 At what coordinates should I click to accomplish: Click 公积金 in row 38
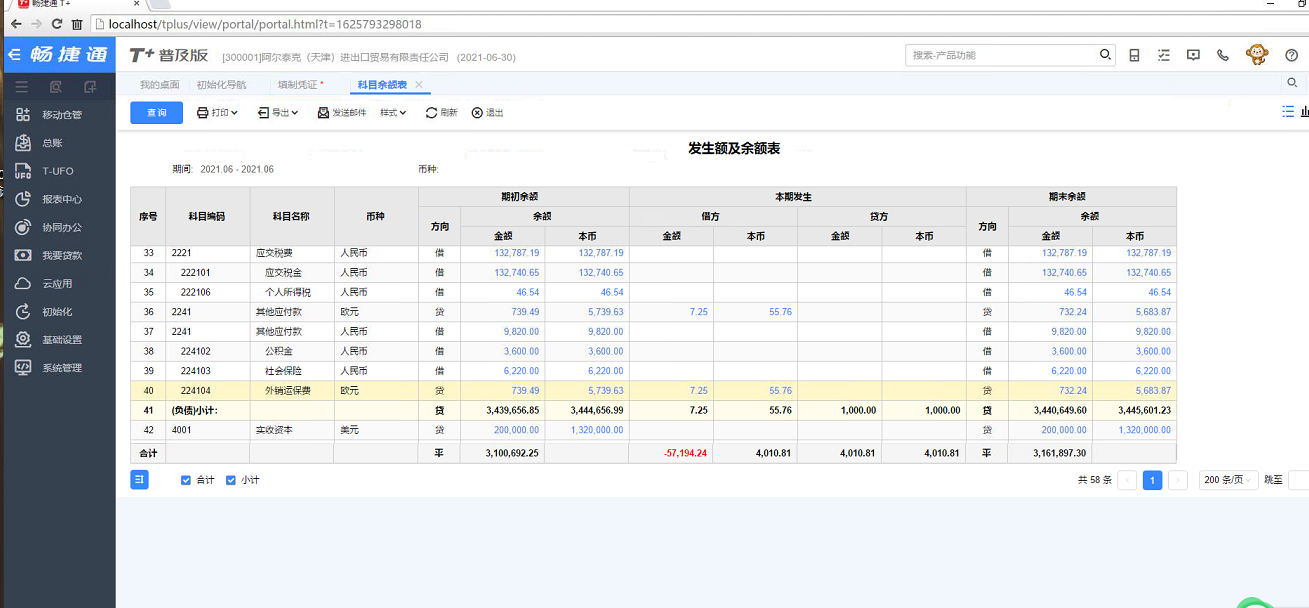click(x=278, y=351)
